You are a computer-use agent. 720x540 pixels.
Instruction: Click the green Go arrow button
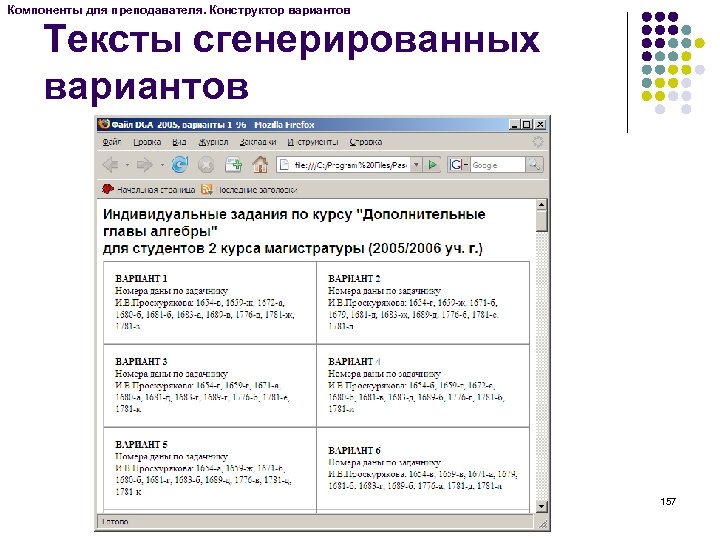[432, 165]
